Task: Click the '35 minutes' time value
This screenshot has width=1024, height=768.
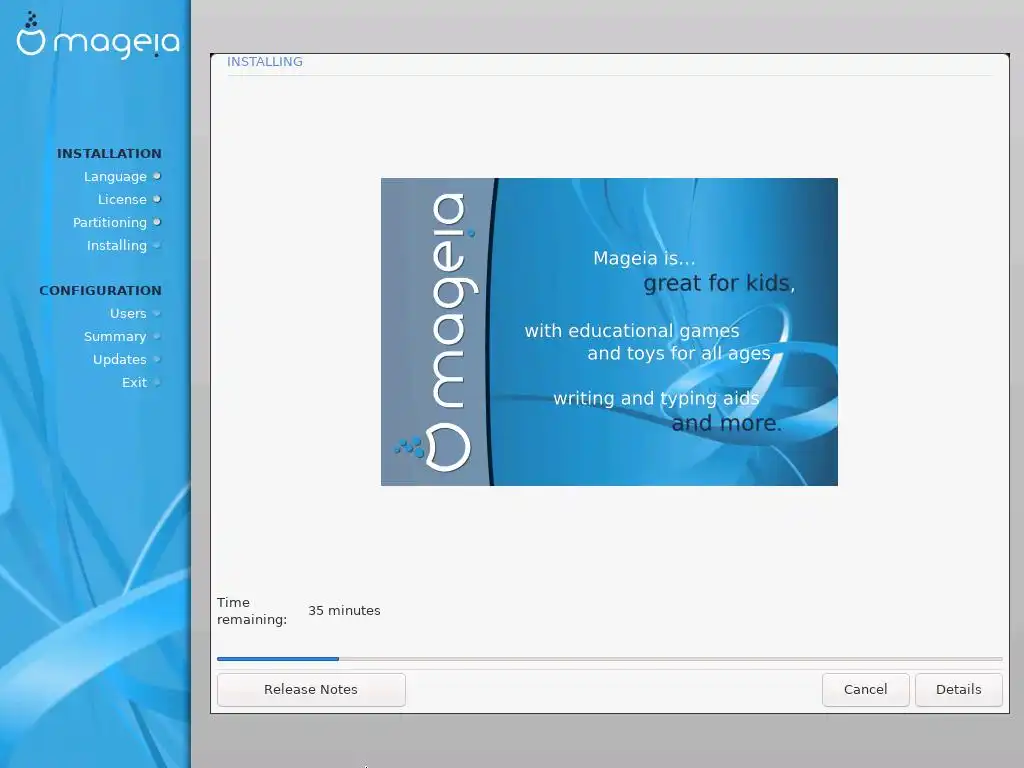Action: tap(344, 611)
